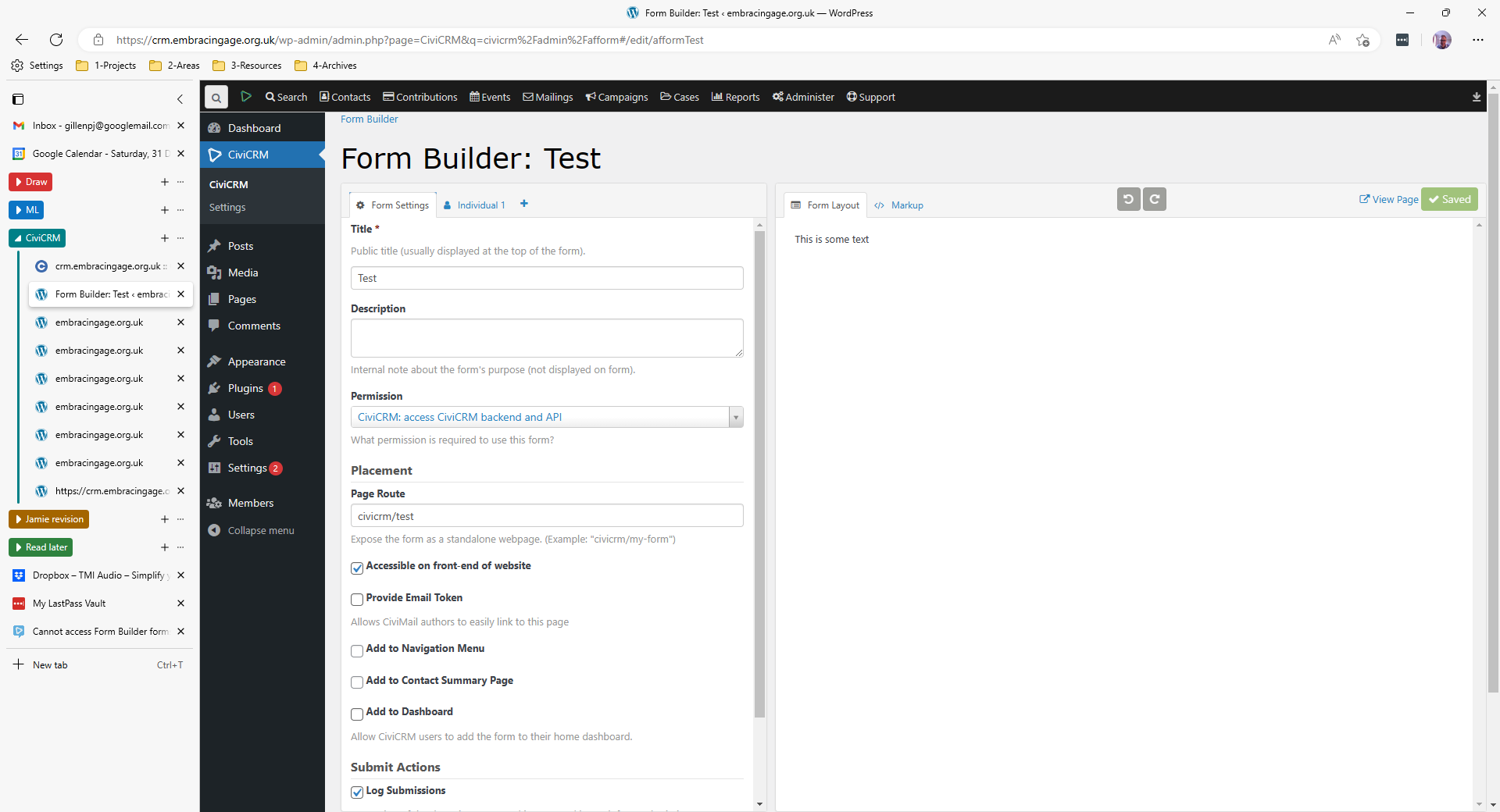This screenshot has width=1500, height=812.
Task: Click the Title input field
Action: tap(547, 278)
